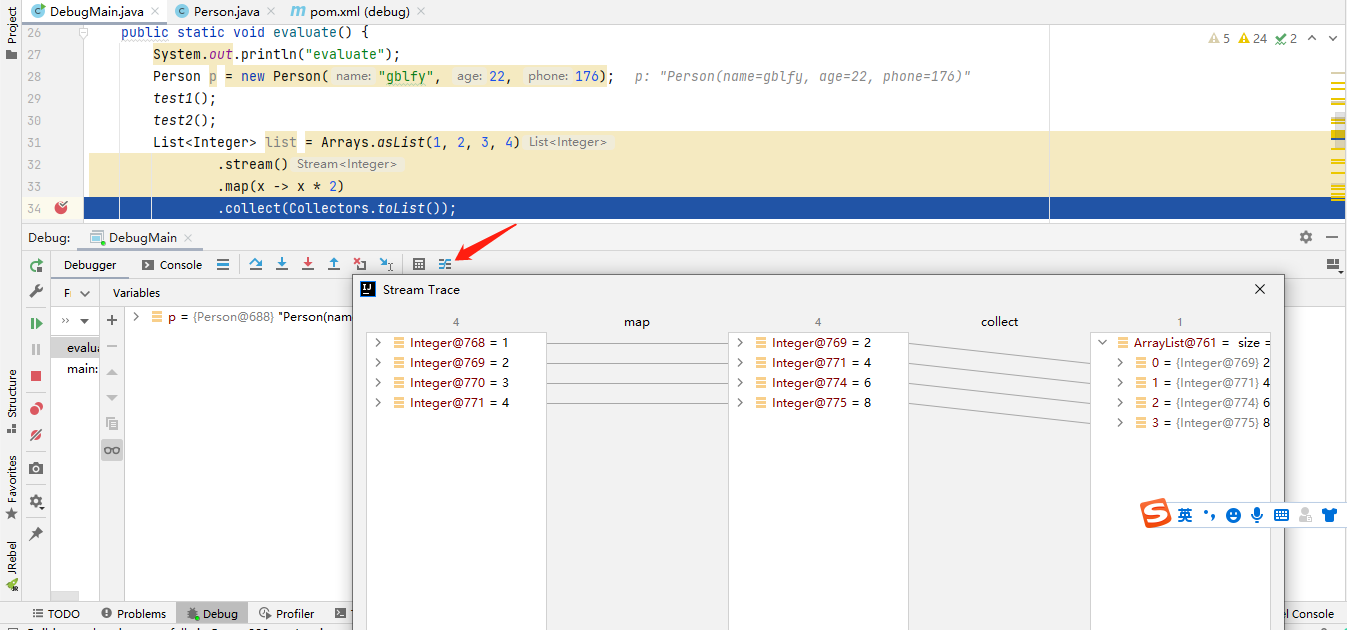Screen dimensions: 1347x630
Task: Toggle the breakpoint on line 34
Action: [61, 208]
